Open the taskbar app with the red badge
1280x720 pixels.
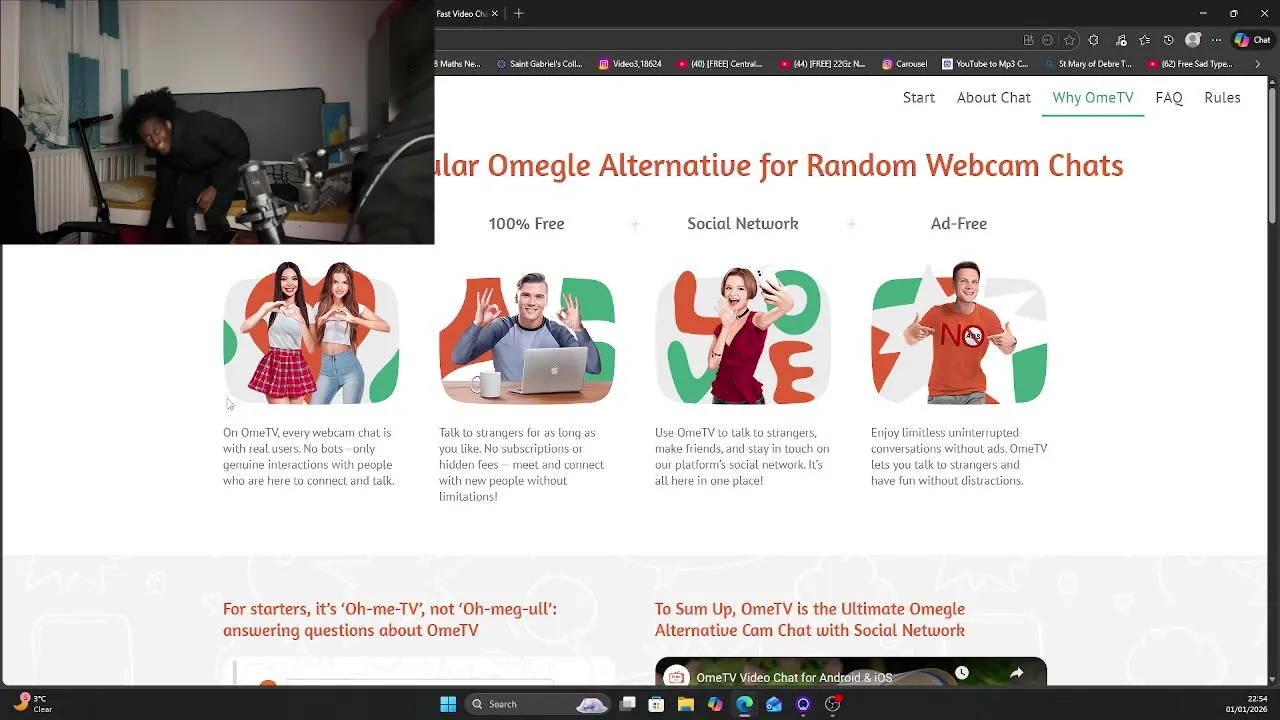832,704
